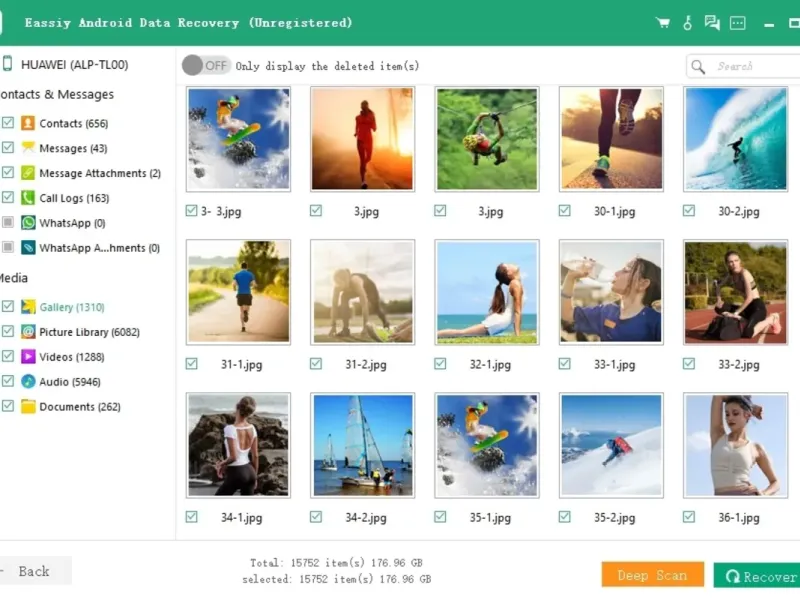Select the Gallery (1310) label
This screenshot has width=800, height=600.
72,307
